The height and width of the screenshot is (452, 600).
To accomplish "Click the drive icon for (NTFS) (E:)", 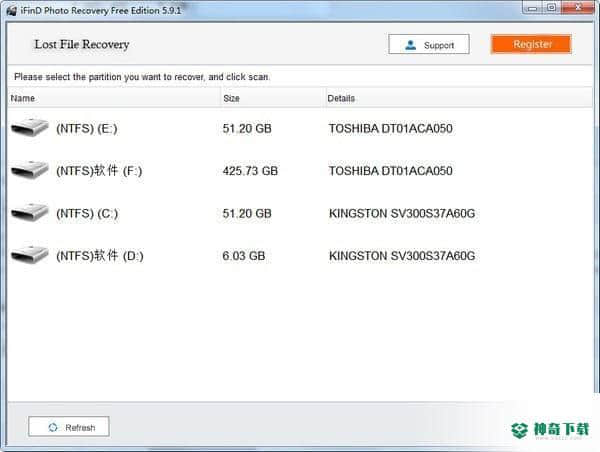I will coord(30,127).
